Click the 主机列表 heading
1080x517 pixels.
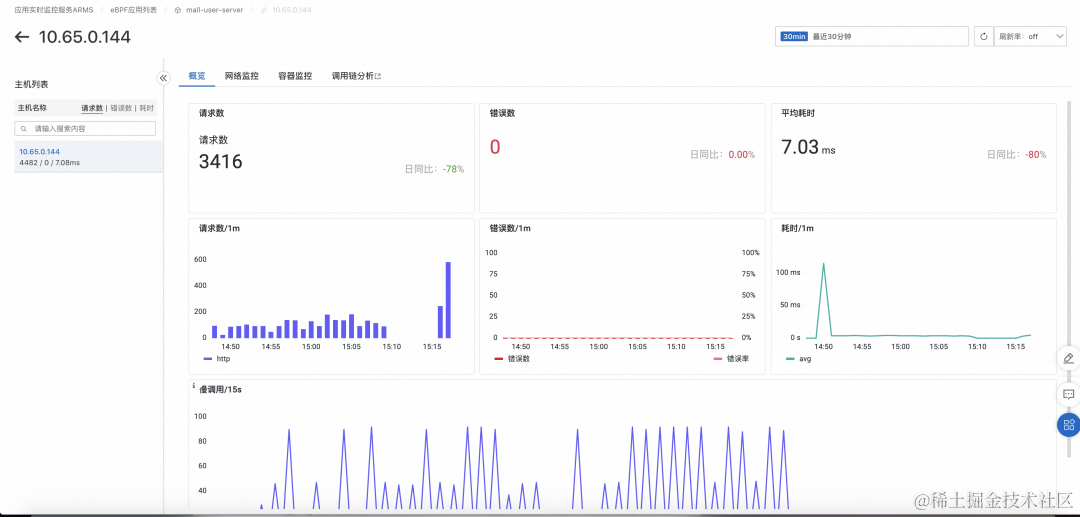pyautogui.click(x=31, y=85)
